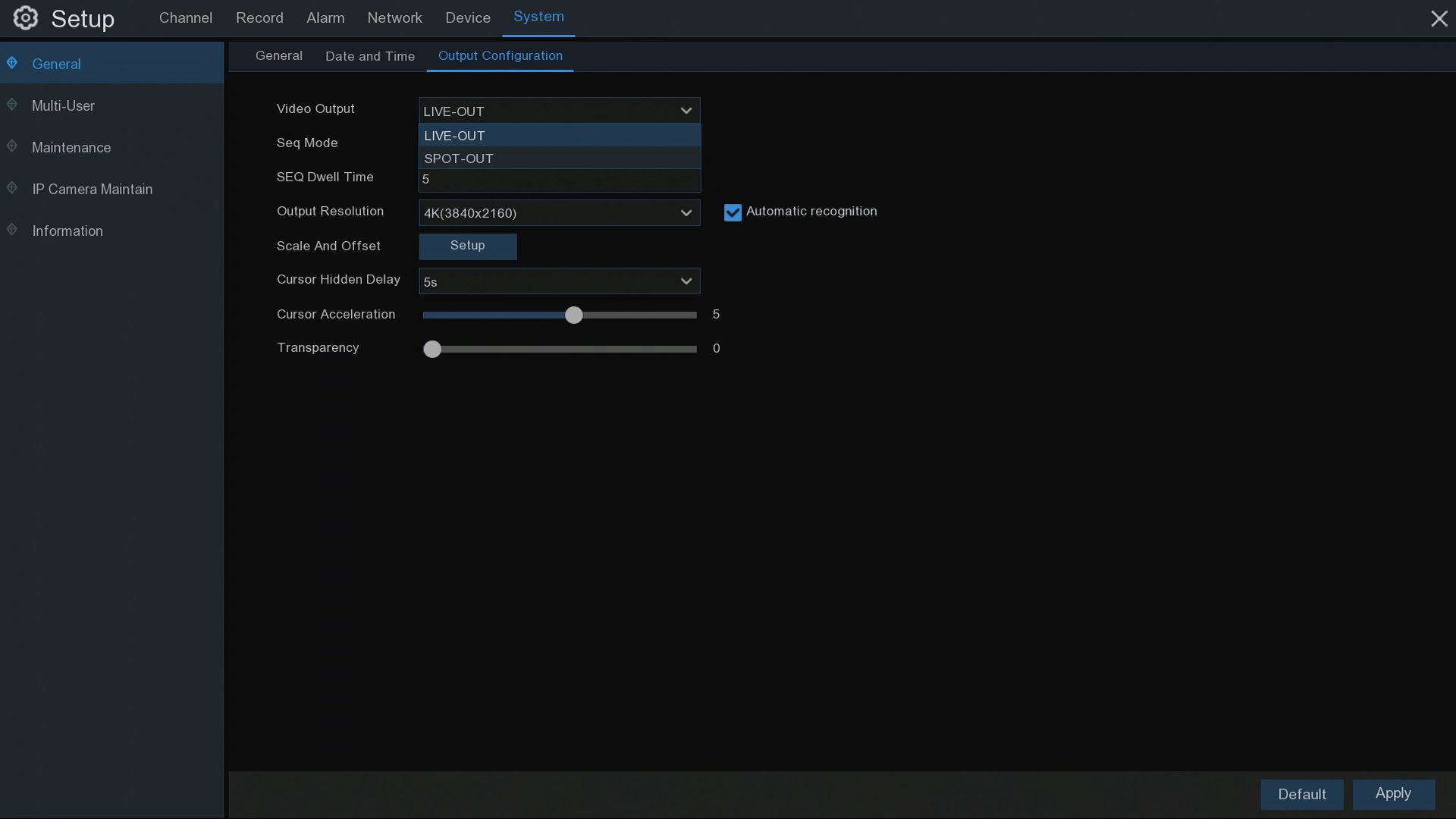Collapse the Video Output dropdown arrow
Screen dimensions: 1456x819
pos(686,111)
